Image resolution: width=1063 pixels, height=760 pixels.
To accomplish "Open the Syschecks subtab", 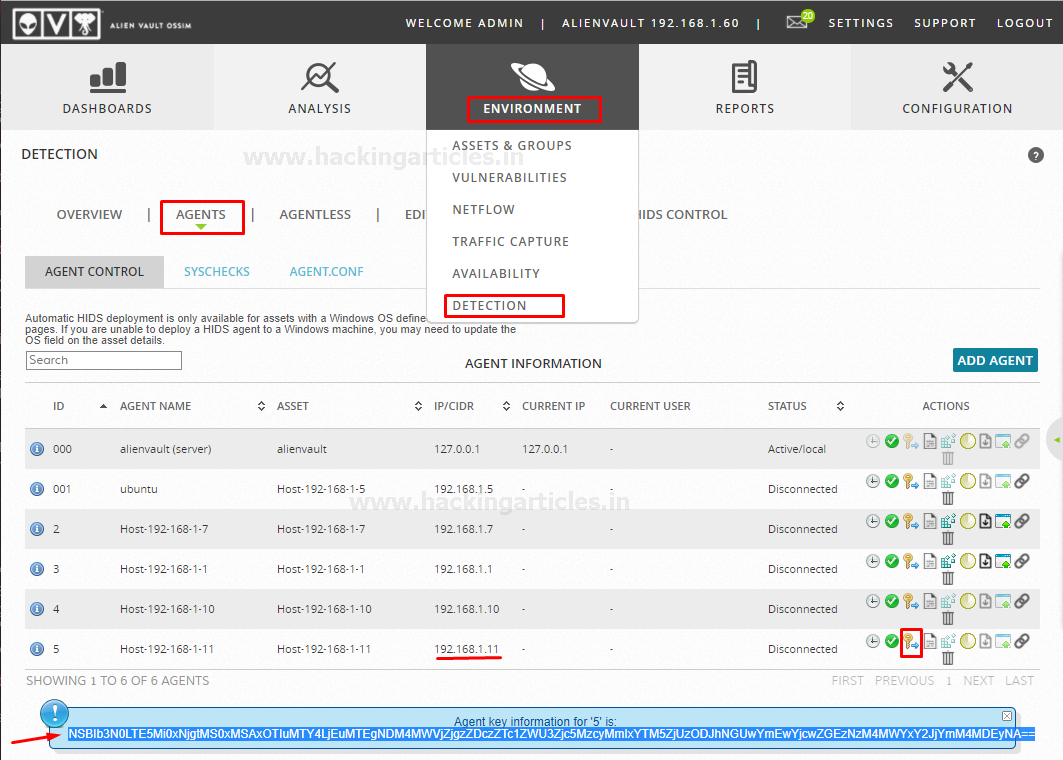I will pyautogui.click(x=217, y=272).
